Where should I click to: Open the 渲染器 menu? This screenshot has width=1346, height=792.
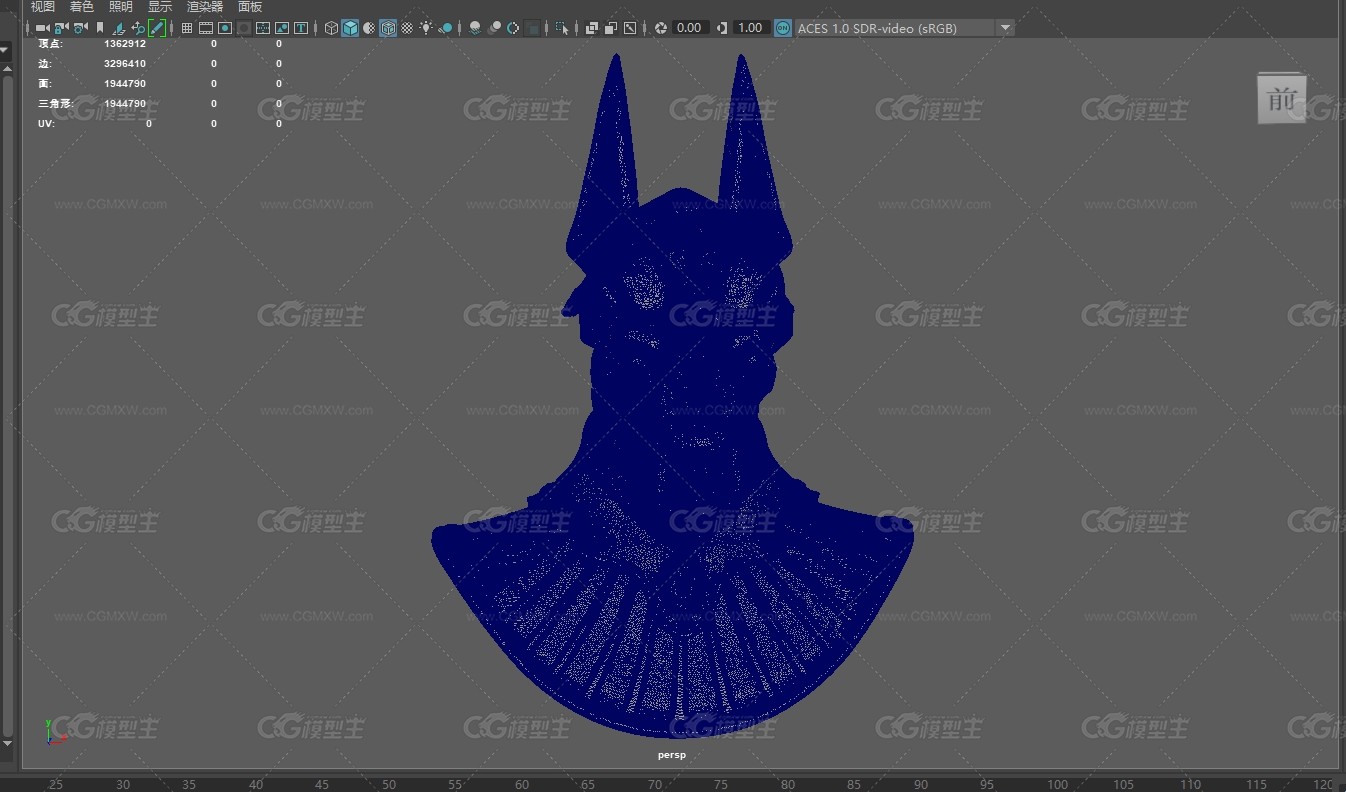(205, 7)
